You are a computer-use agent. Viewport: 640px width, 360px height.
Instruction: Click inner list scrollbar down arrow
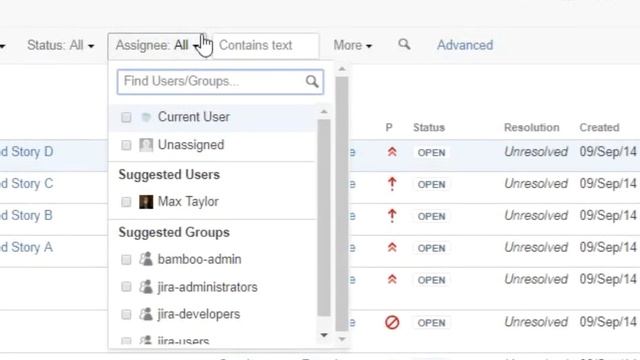pyautogui.click(x=324, y=335)
